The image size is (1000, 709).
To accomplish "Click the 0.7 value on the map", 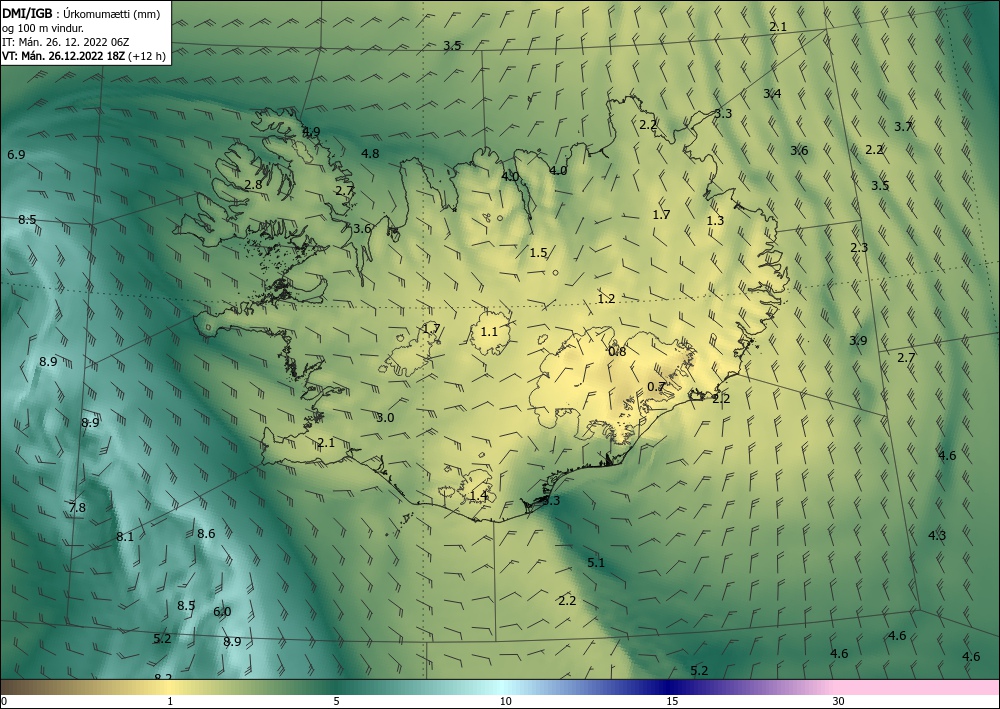I will point(656,387).
